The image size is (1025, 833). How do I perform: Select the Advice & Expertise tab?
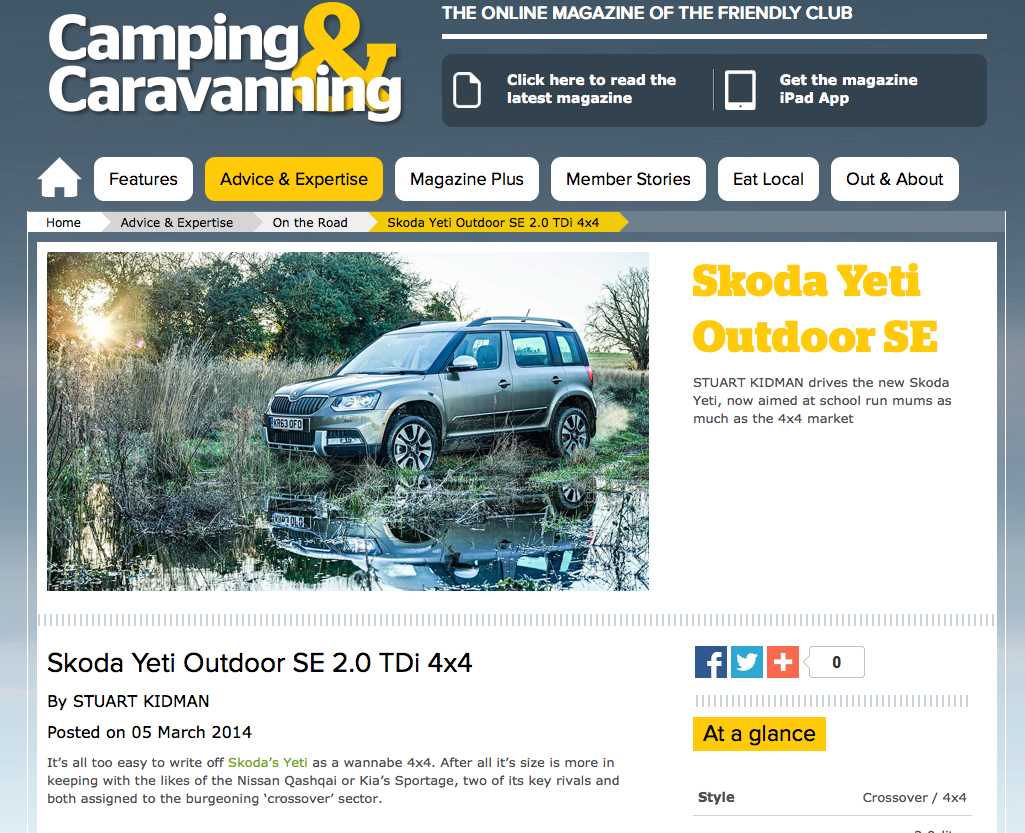coord(294,178)
